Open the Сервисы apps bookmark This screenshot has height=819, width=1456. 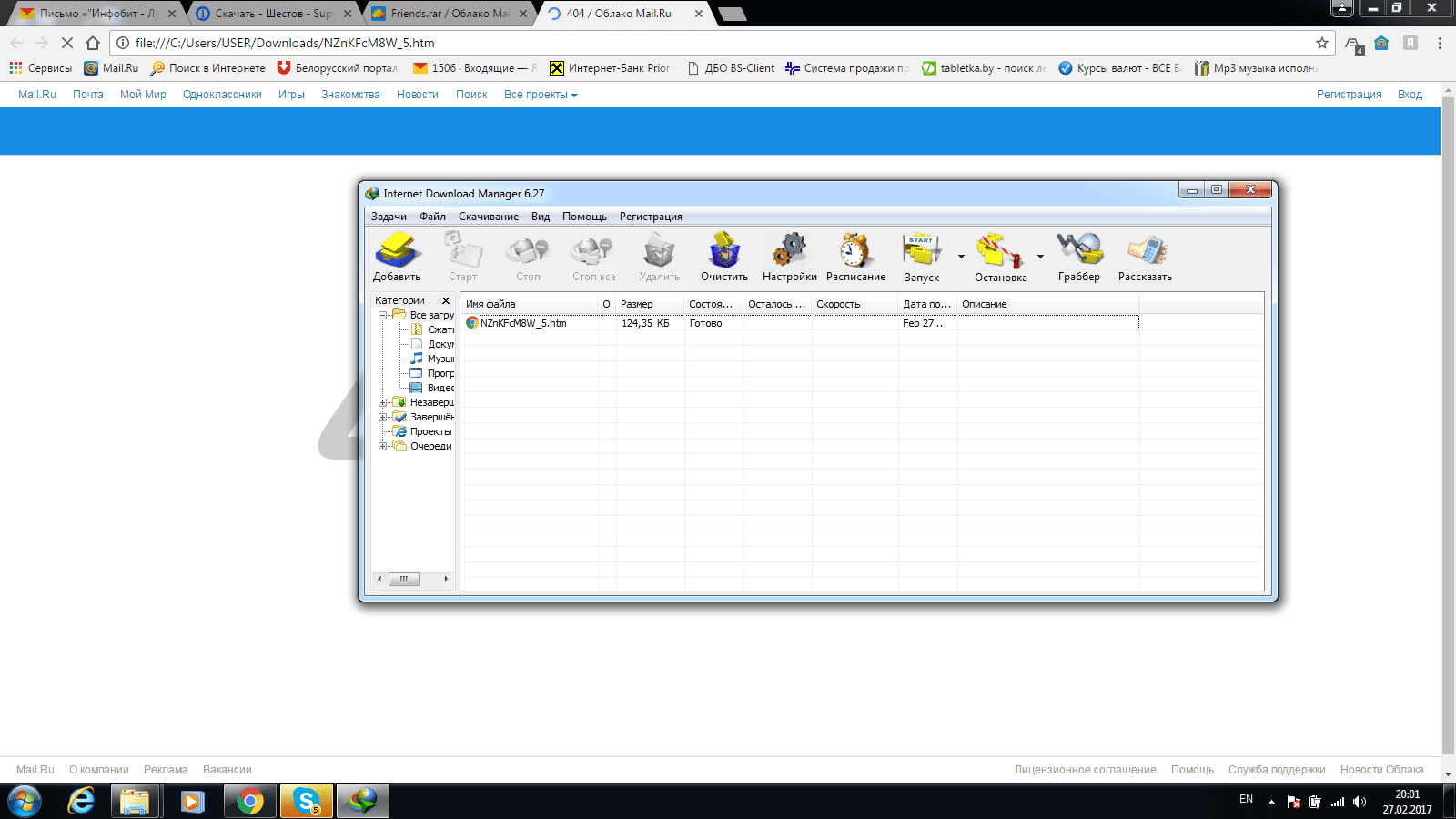tap(40, 68)
